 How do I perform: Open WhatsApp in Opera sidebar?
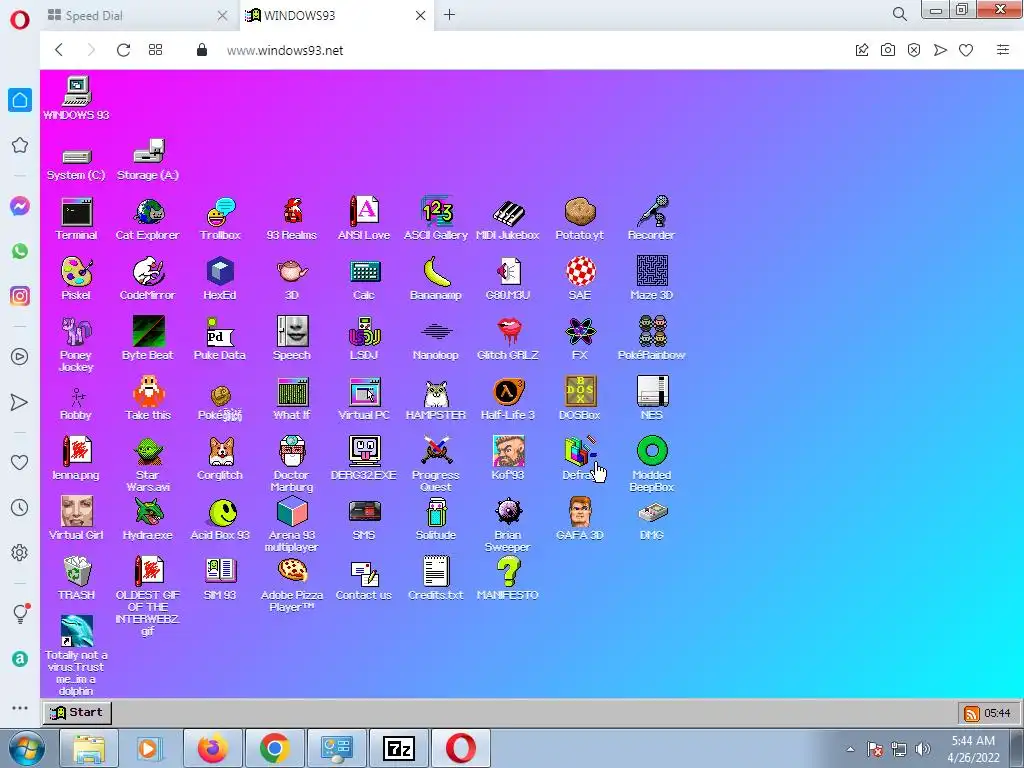pos(20,251)
